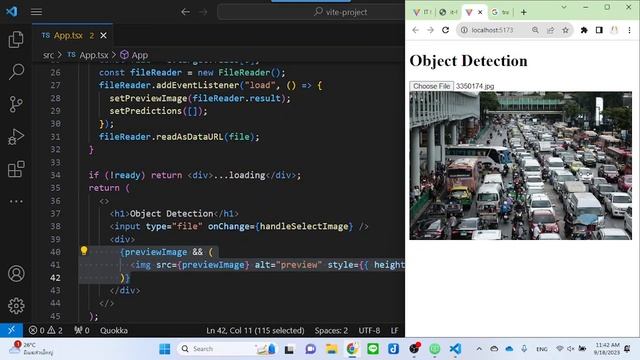Bookmark this page with the star icon

[565, 30]
